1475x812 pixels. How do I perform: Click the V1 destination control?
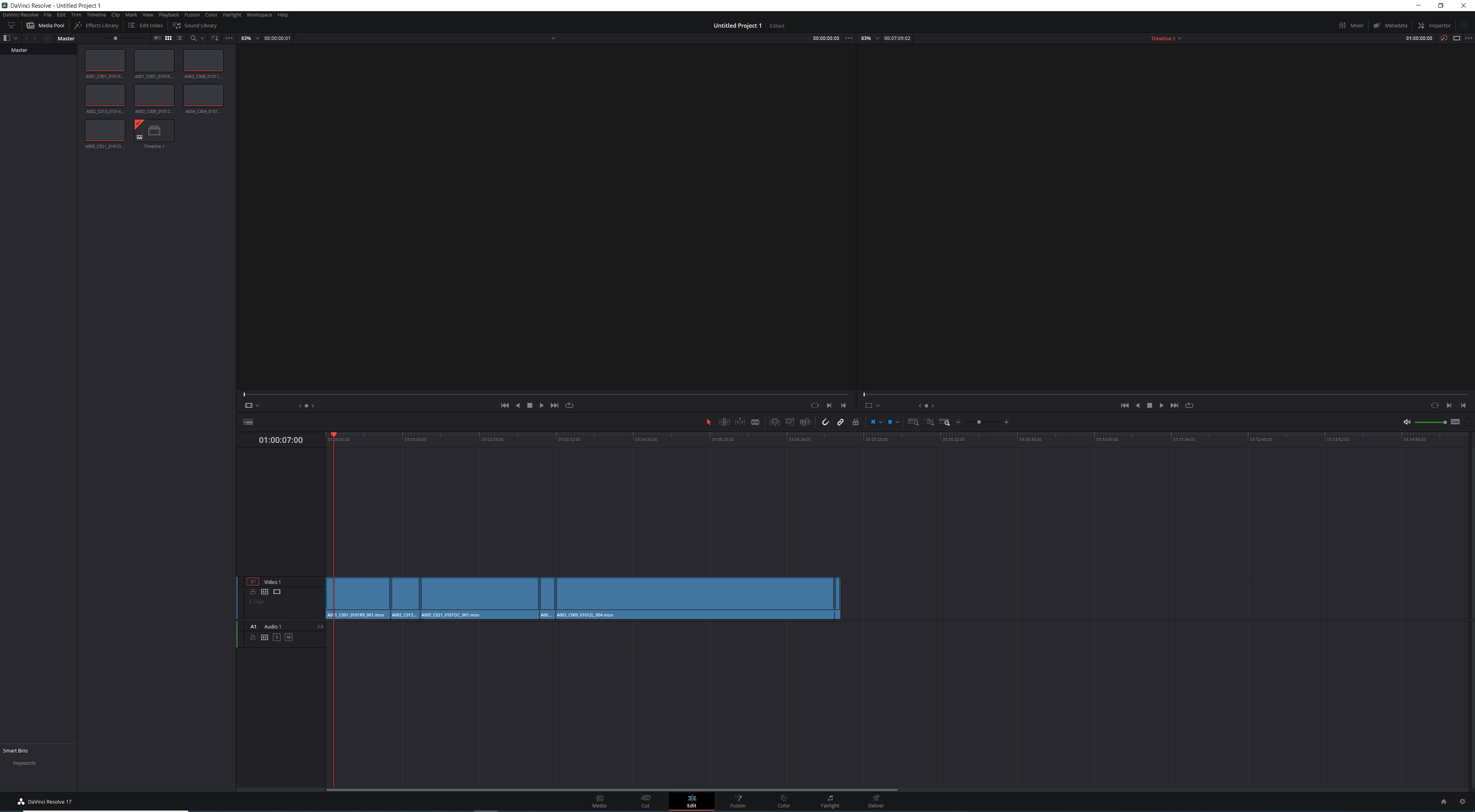click(252, 582)
